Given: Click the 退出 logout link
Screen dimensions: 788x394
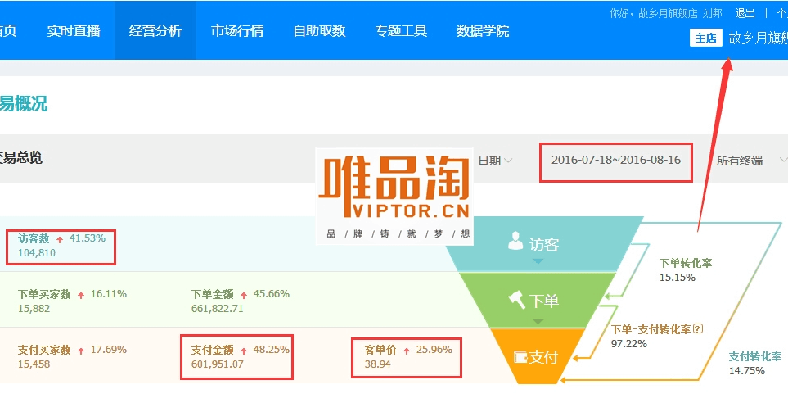Looking at the screenshot, I should pos(745,13).
